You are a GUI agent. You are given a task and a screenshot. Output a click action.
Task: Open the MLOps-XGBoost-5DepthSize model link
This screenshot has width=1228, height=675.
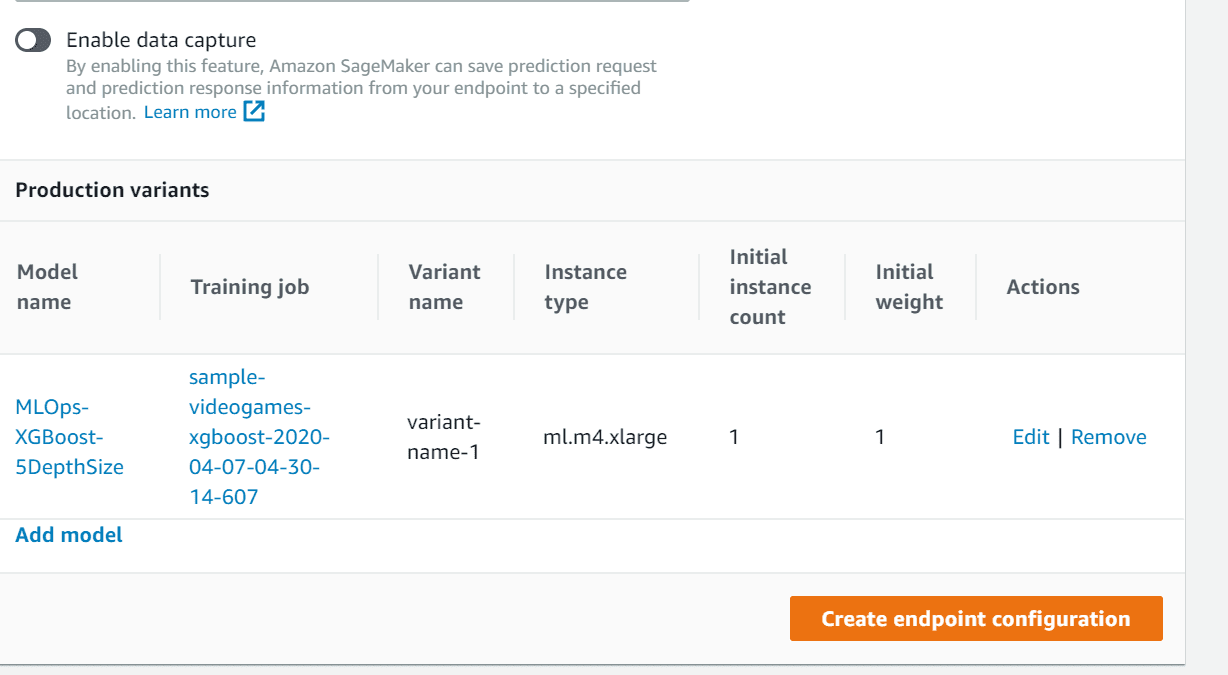coord(69,436)
